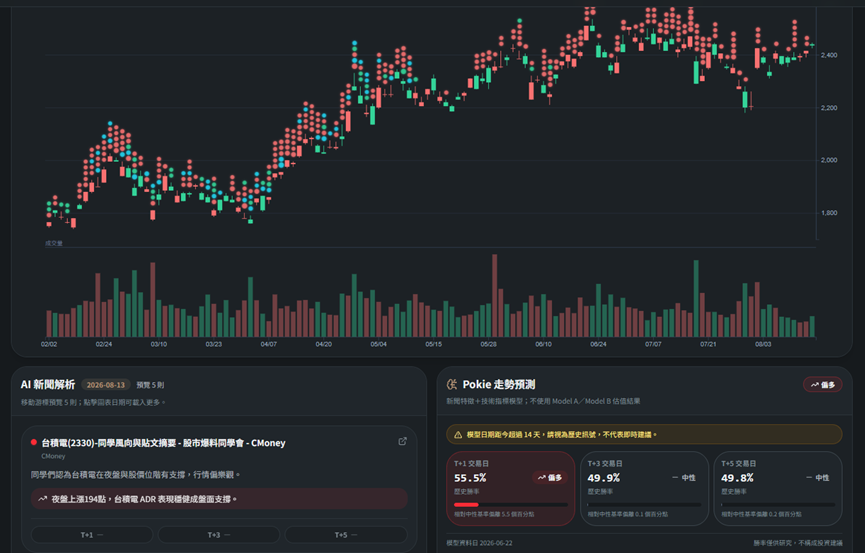Select the T+3 pill under the news item
The image size is (865, 553).
tap(218, 535)
